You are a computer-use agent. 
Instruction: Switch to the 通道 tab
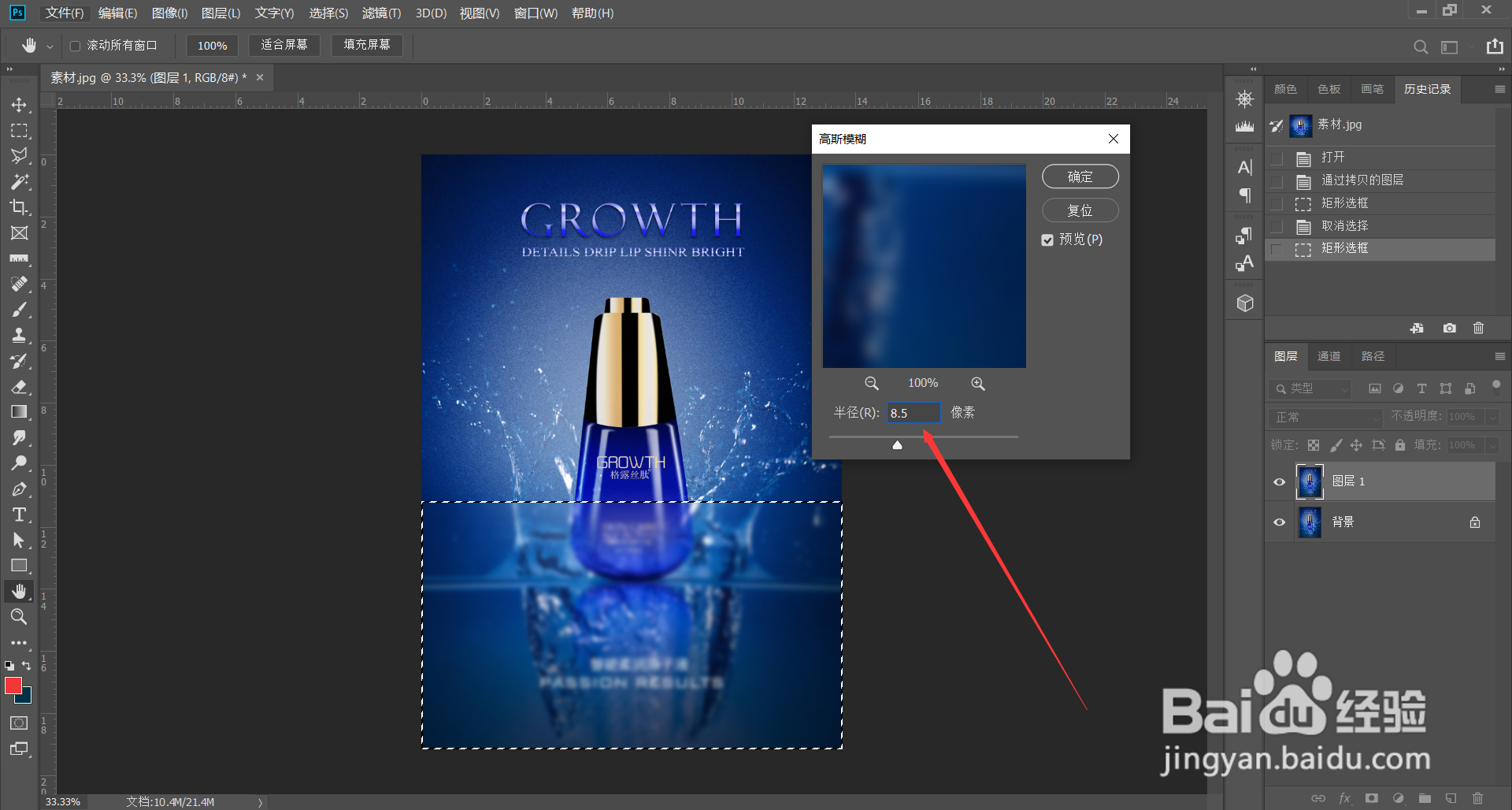1329,357
